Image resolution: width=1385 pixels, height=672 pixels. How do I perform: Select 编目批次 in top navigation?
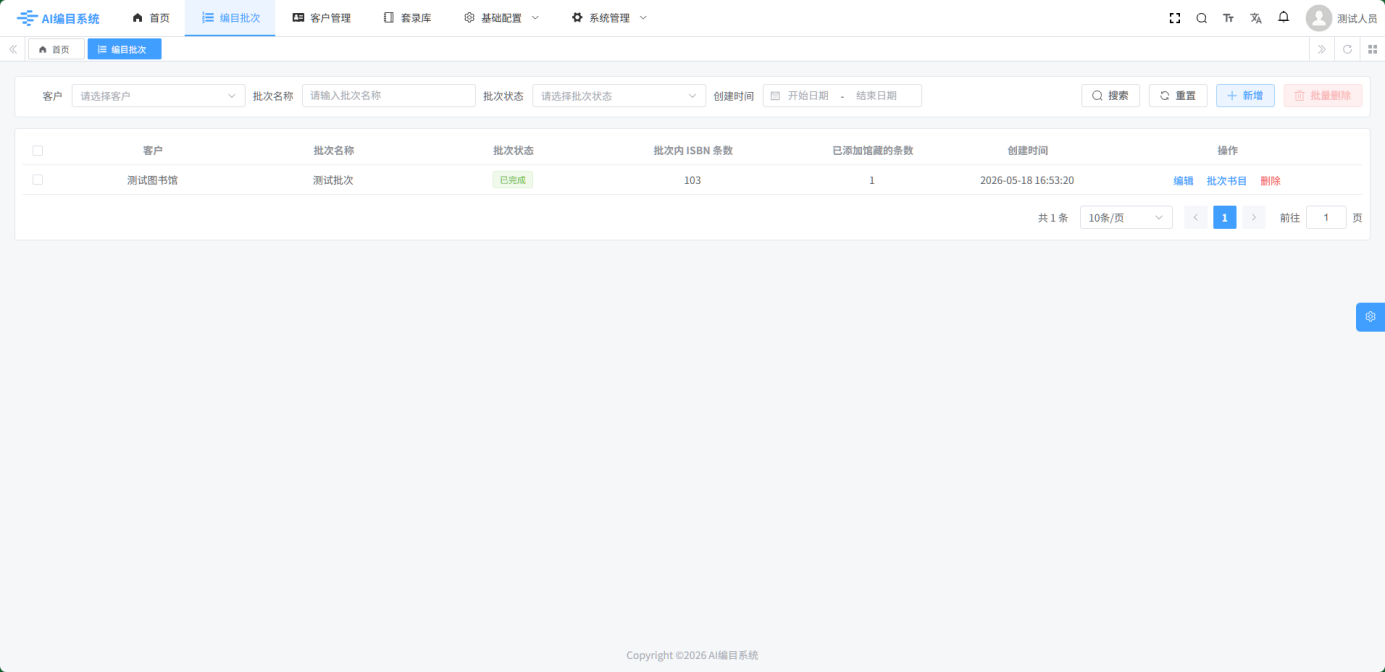point(230,18)
